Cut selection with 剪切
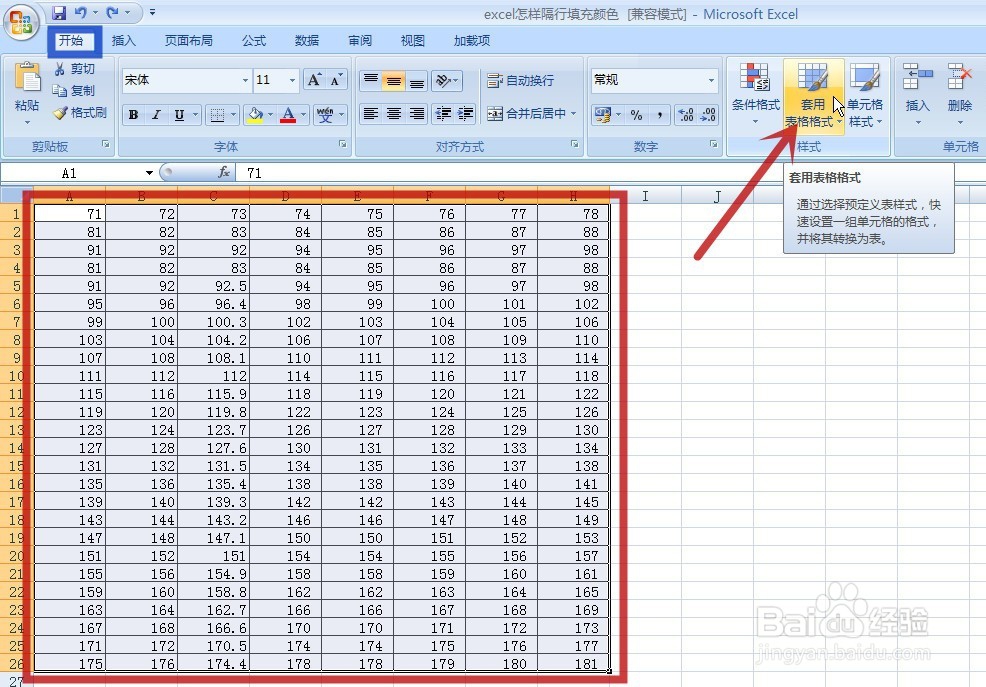986x687 pixels. click(x=74, y=69)
